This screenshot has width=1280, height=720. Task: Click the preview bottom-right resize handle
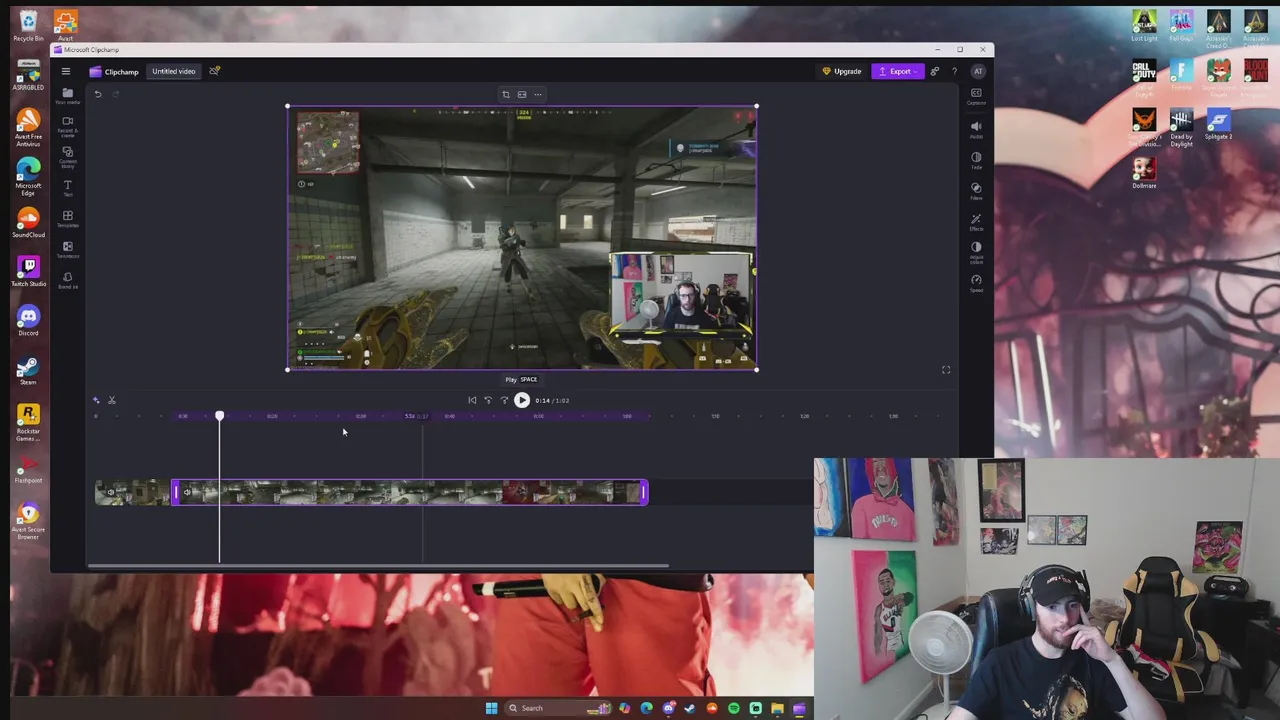(x=756, y=370)
